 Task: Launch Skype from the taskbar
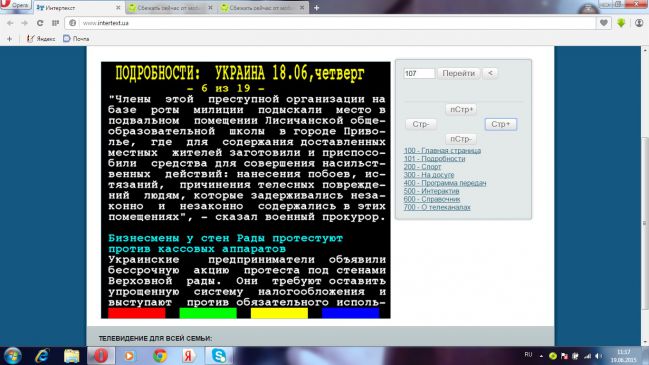click(219, 355)
